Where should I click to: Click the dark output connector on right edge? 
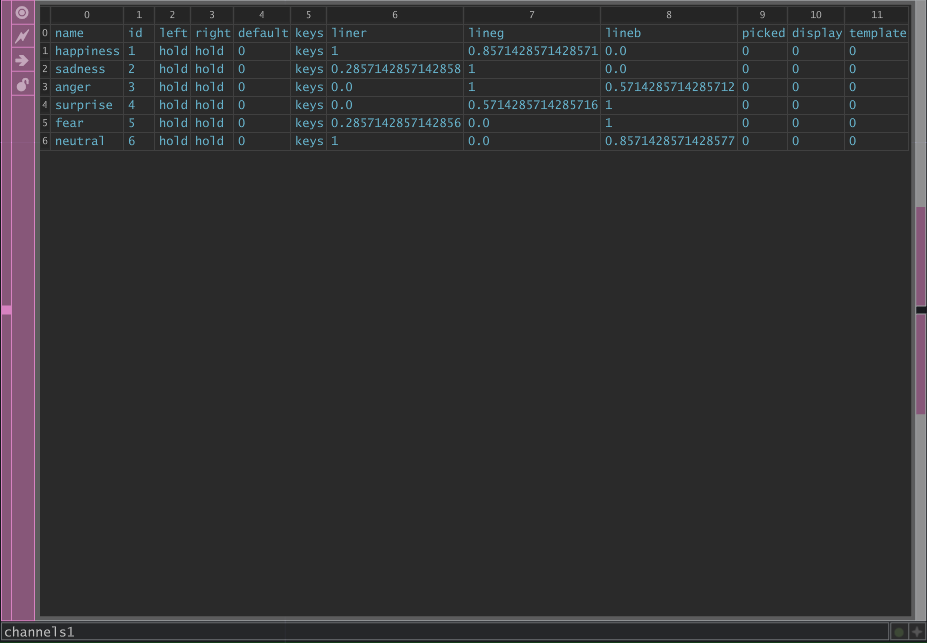[921, 310]
